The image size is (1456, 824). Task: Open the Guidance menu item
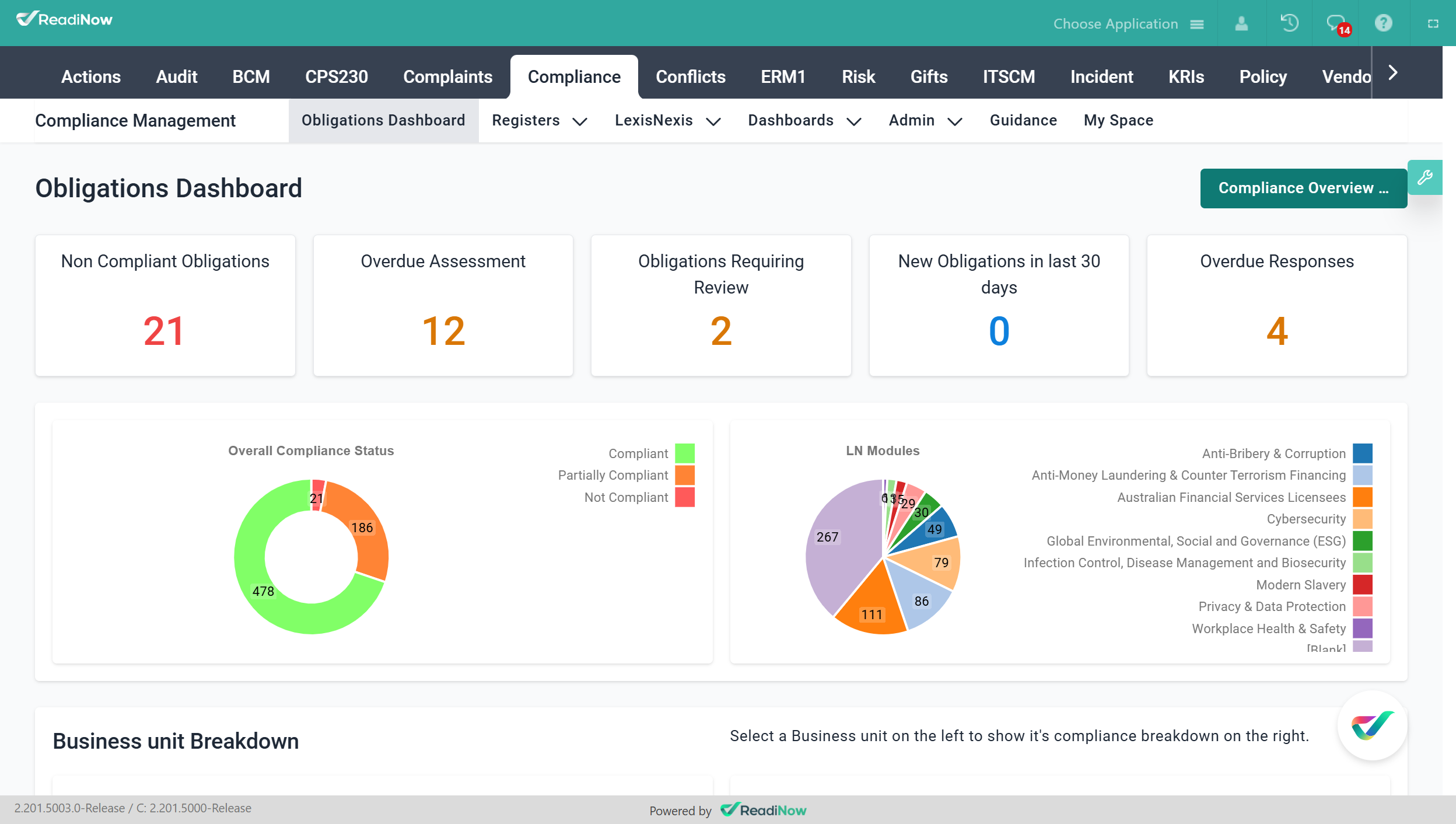point(1023,121)
